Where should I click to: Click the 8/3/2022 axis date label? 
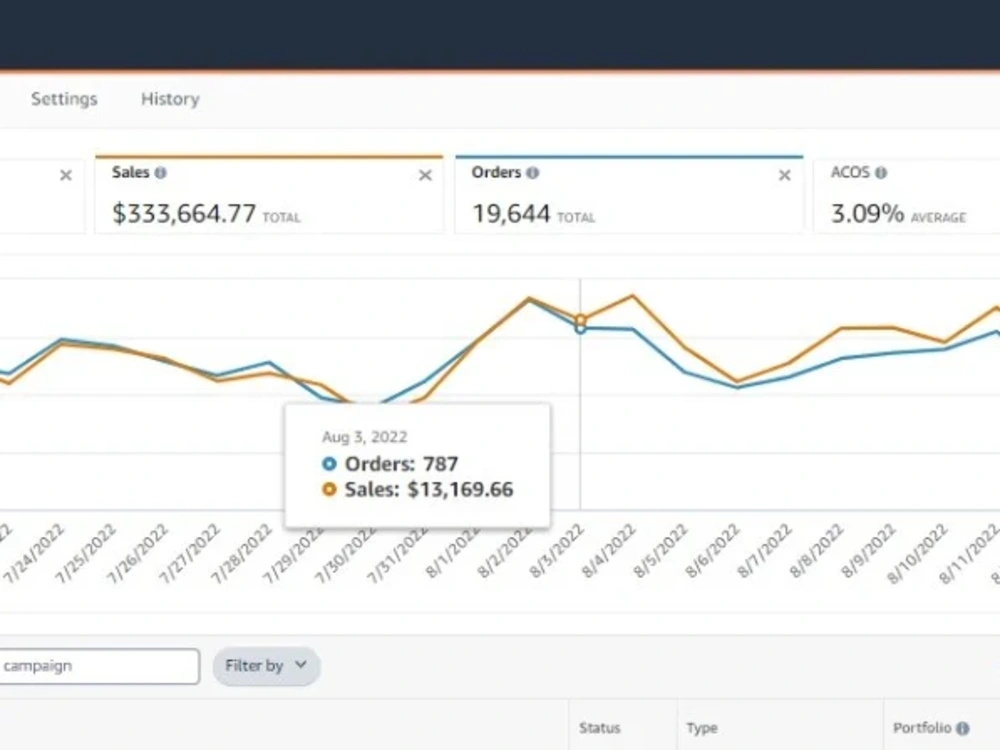[x=557, y=550]
